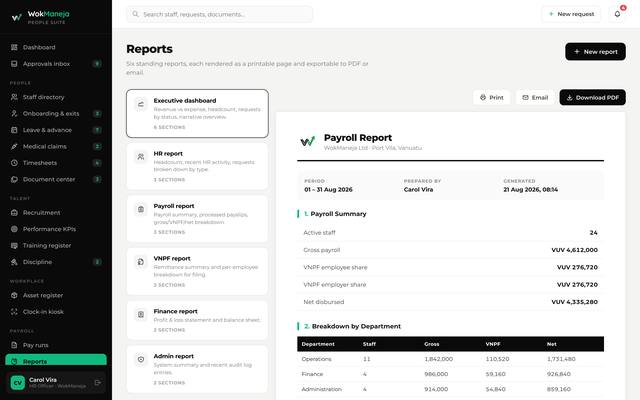Download the report as PDF
Viewport: 640px width, 400px height.
tap(592, 98)
